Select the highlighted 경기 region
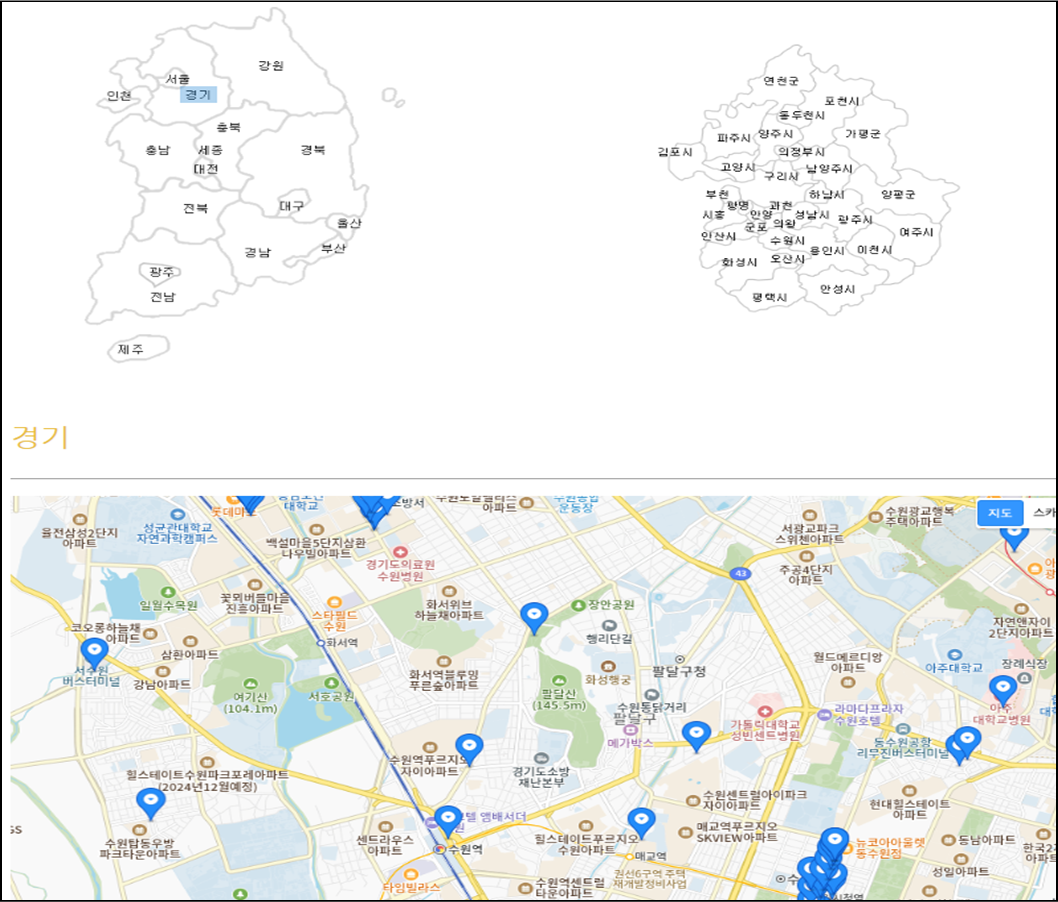 pos(198,95)
